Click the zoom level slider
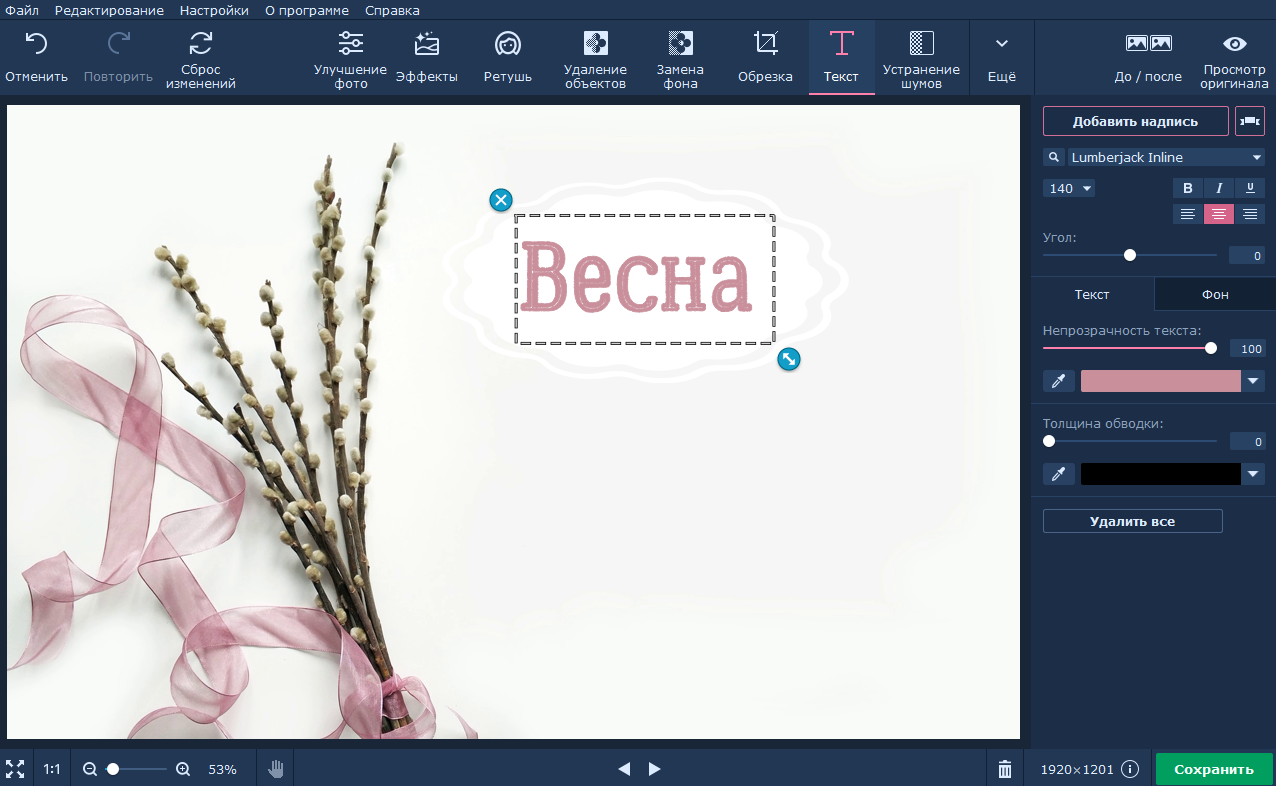Image resolution: width=1276 pixels, height=786 pixels. pyautogui.click(x=137, y=769)
